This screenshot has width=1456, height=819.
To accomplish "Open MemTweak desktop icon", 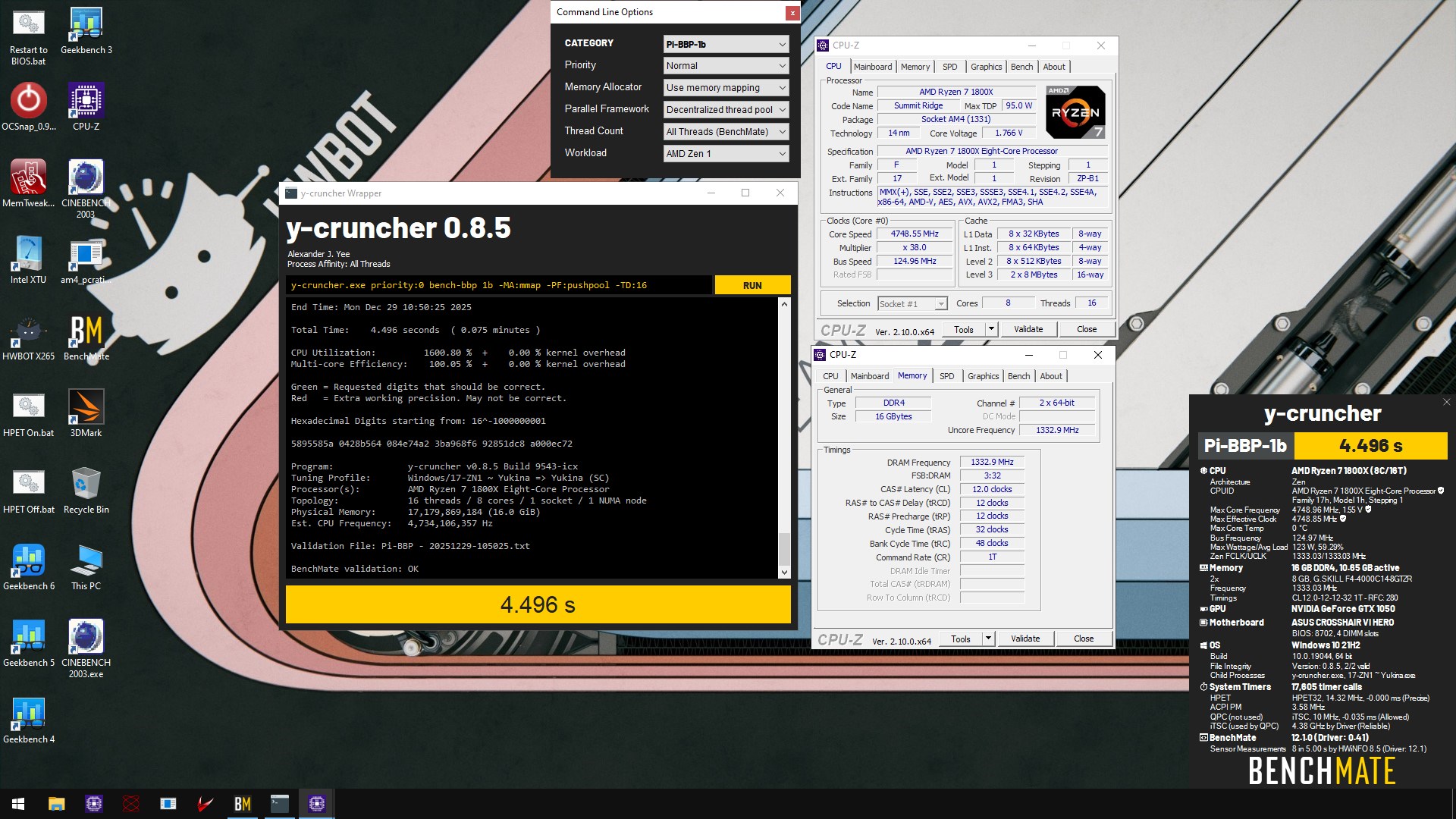I will tap(28, 183).
